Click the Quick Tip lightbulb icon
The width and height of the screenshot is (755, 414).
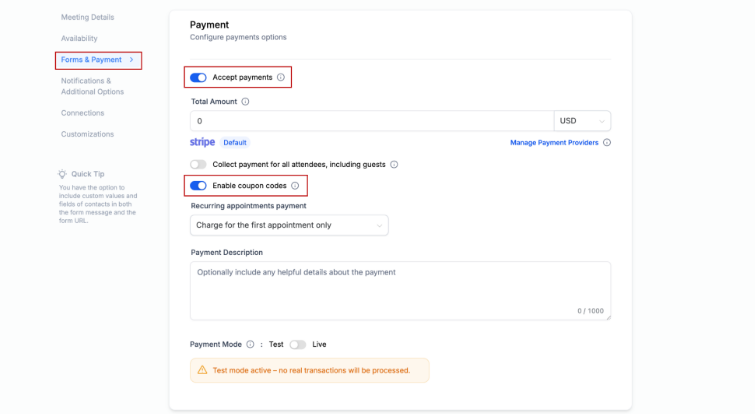click(x=62, y=174)
